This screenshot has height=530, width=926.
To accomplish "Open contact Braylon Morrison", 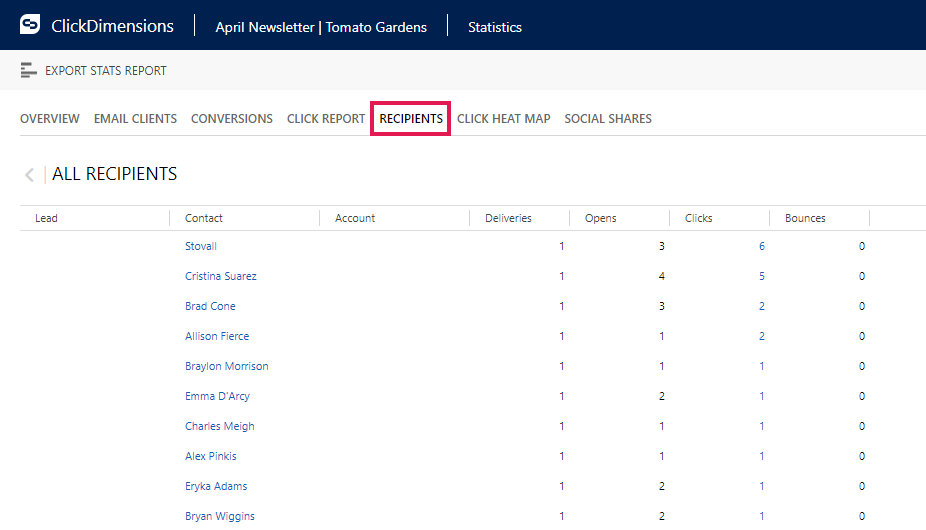I will [227, 366].
